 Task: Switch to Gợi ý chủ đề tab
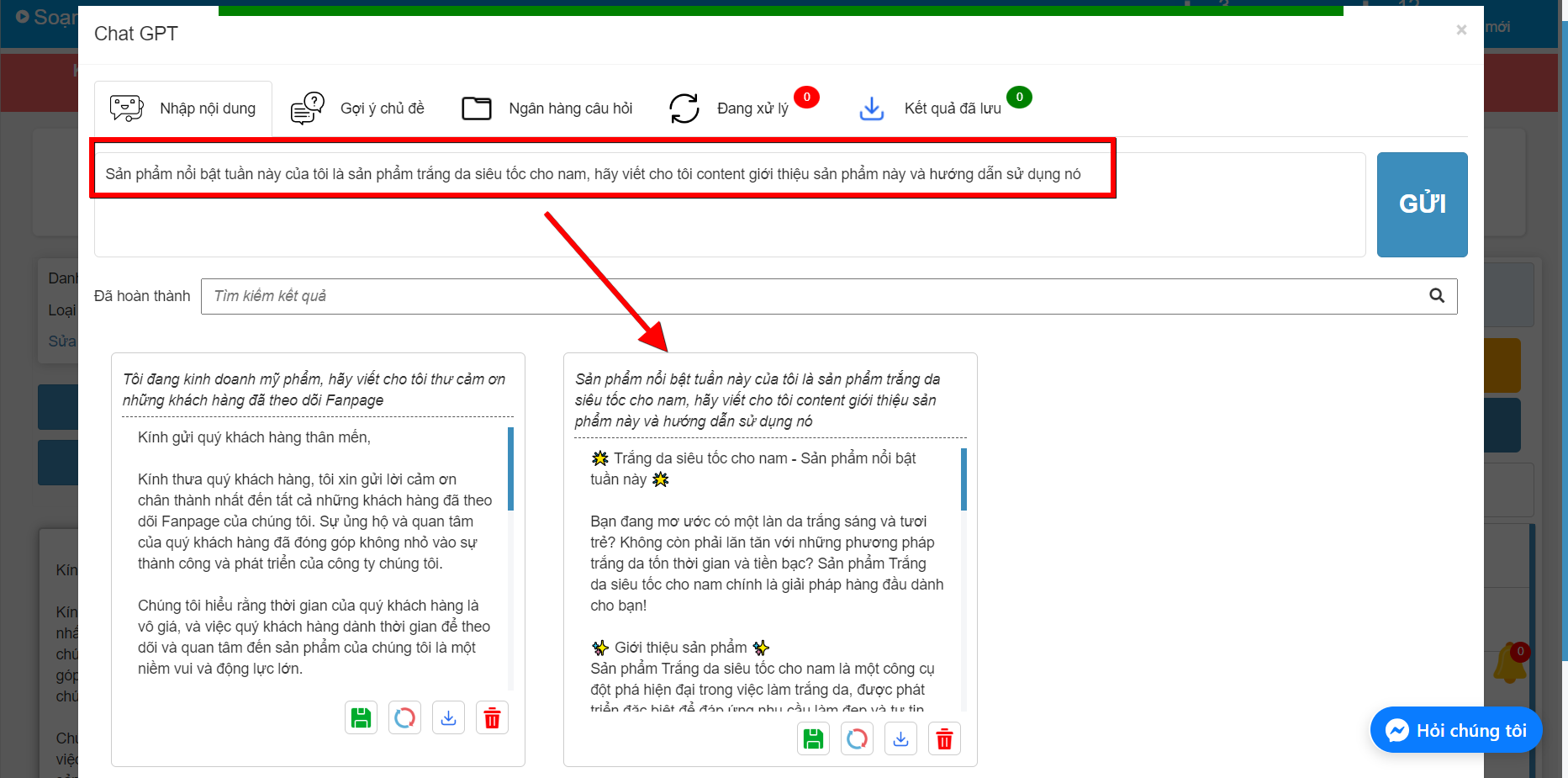[x=357, y=108]
